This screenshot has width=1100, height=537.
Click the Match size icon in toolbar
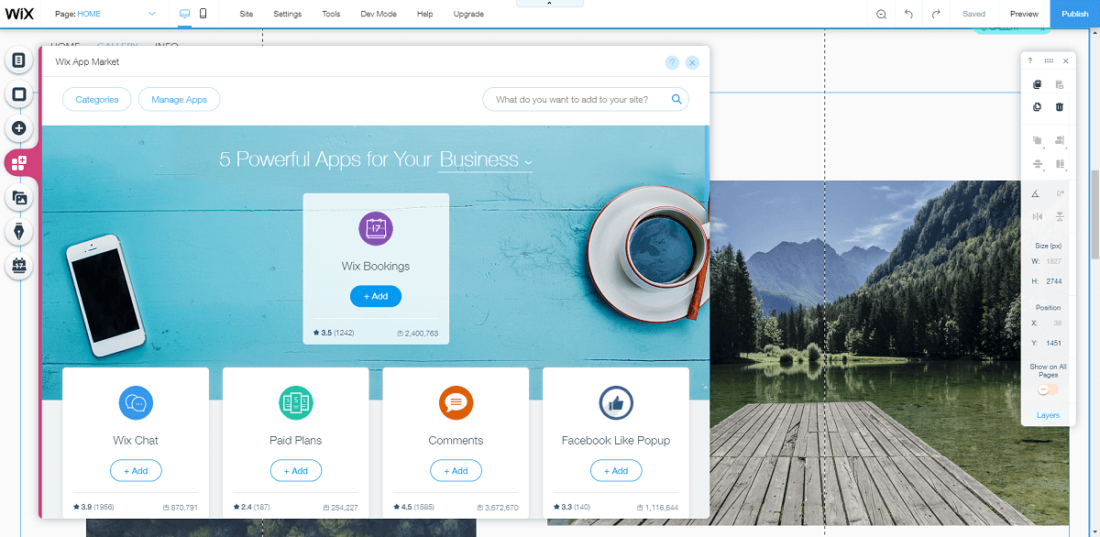pos(1059,164)
